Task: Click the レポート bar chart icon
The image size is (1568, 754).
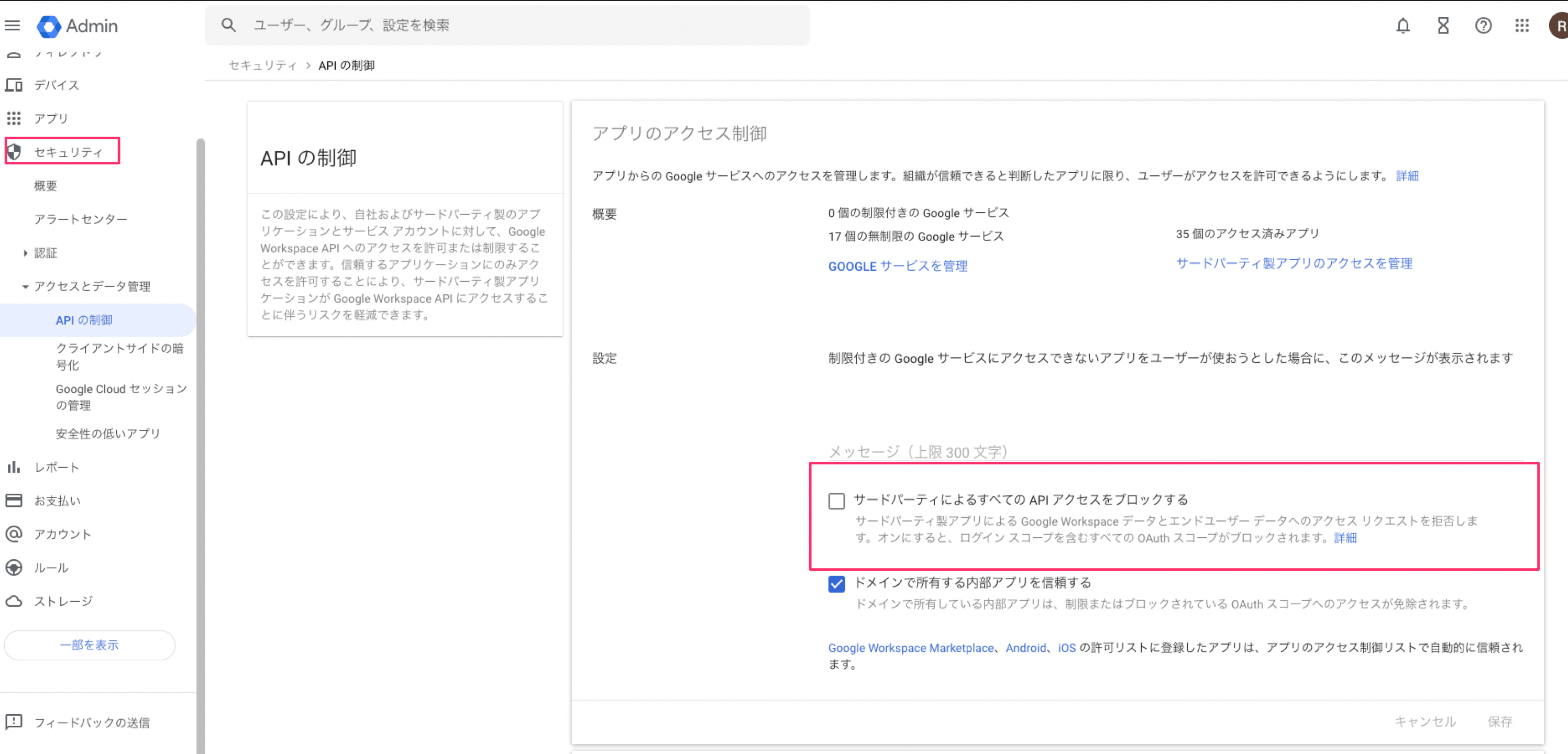Action: coord(14,467)
